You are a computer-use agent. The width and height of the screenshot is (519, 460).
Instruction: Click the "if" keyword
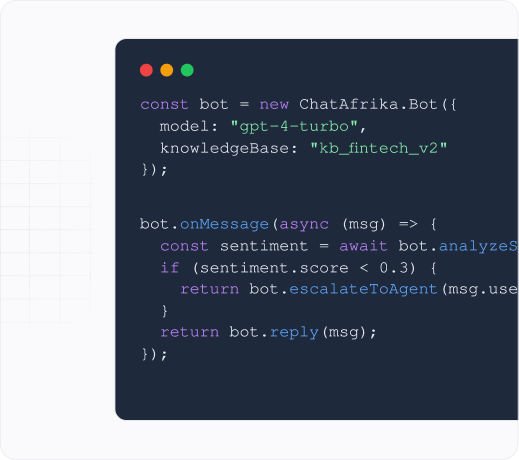(x=170, y=268)
